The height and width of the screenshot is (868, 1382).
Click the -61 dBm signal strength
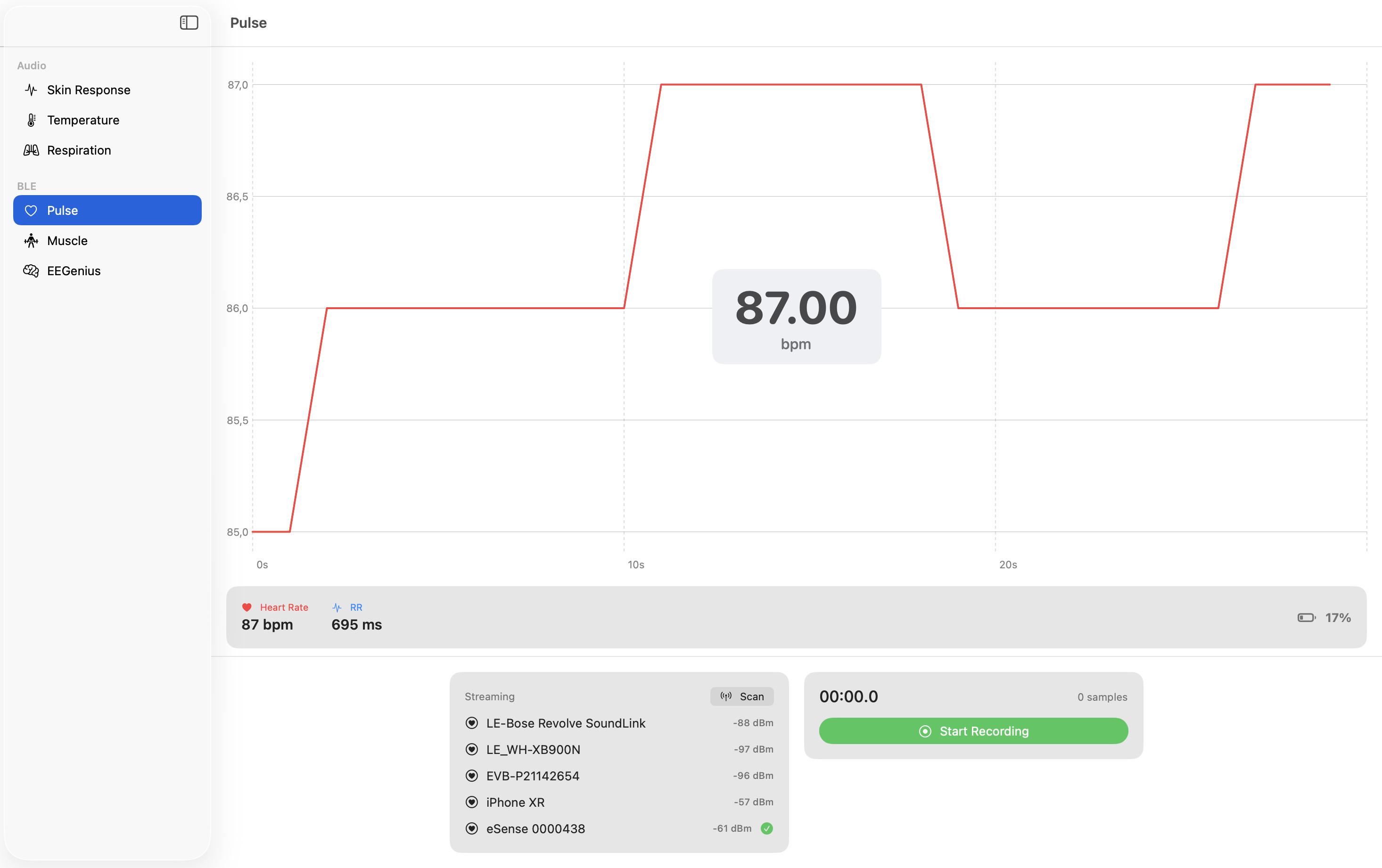tap(732, 828)
